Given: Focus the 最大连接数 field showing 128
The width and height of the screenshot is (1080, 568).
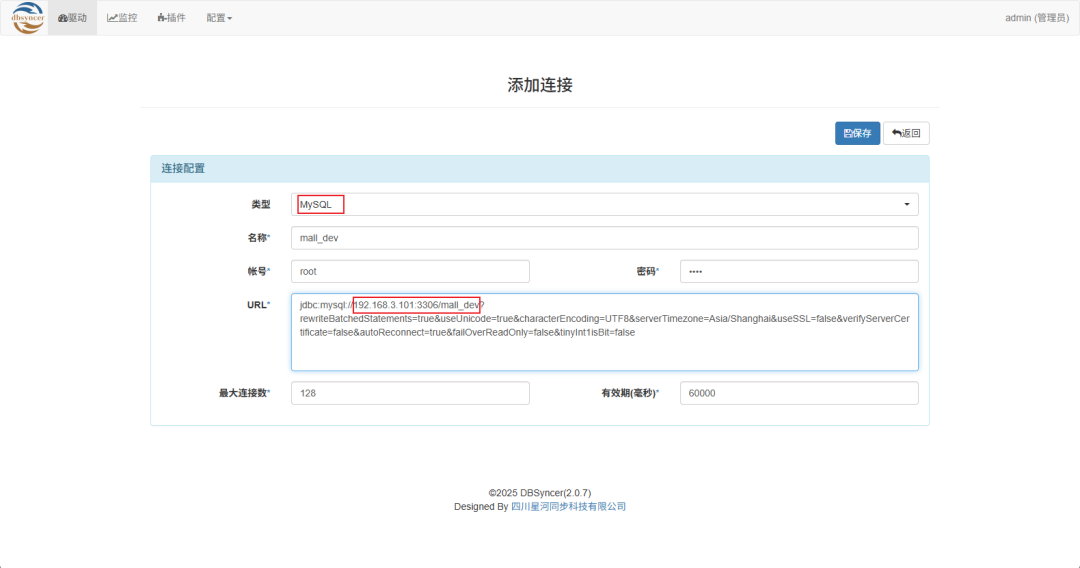Looking at the screenshot, I should [x=410, y=393].
